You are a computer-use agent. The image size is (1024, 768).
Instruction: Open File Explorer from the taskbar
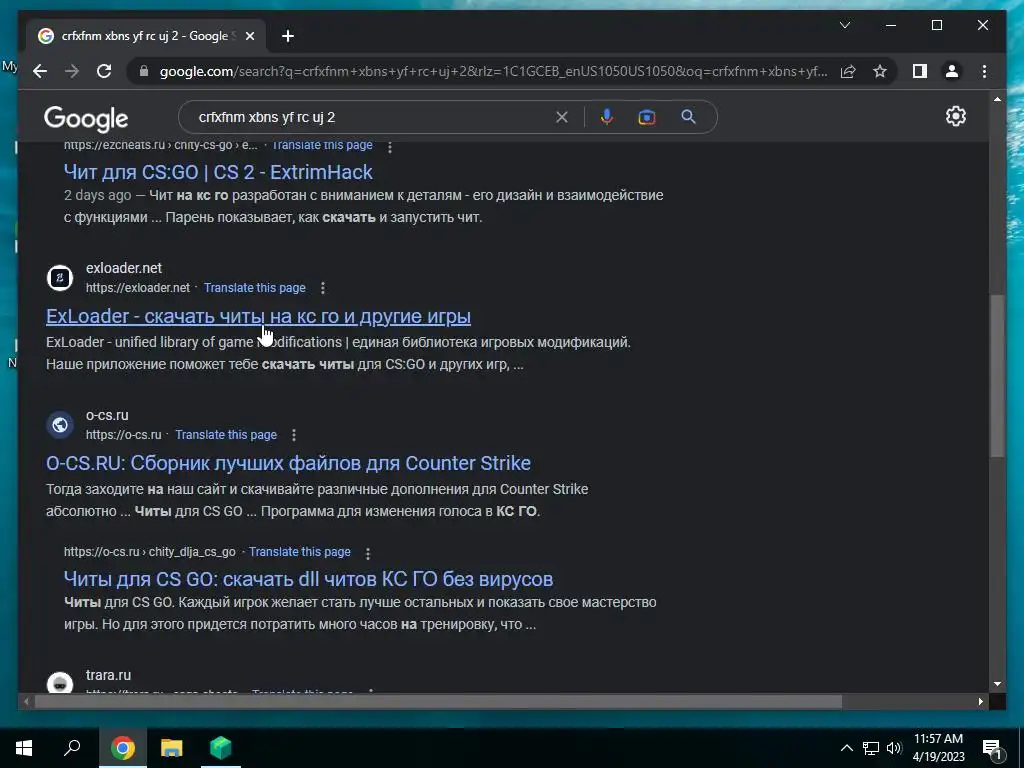click(x=172, y=748)
